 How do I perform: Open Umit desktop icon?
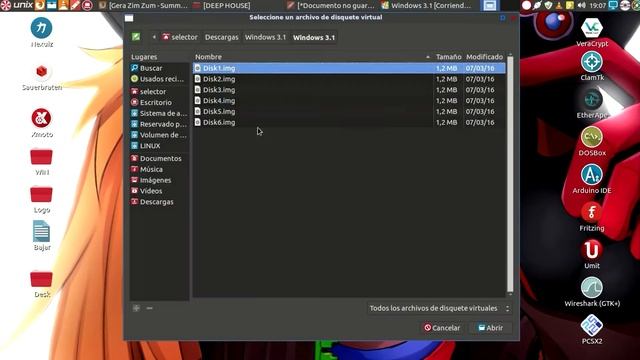click(x=592, y=254)
